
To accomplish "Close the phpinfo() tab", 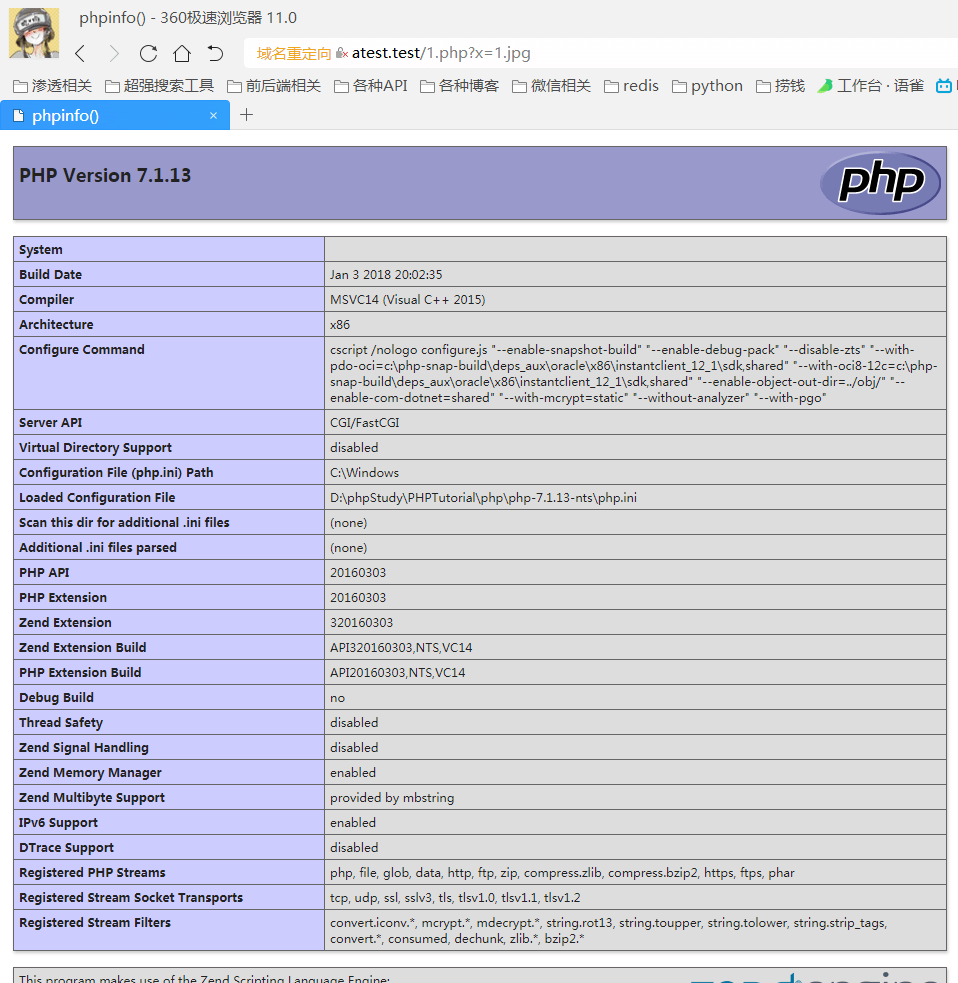I will pos(213,115).
